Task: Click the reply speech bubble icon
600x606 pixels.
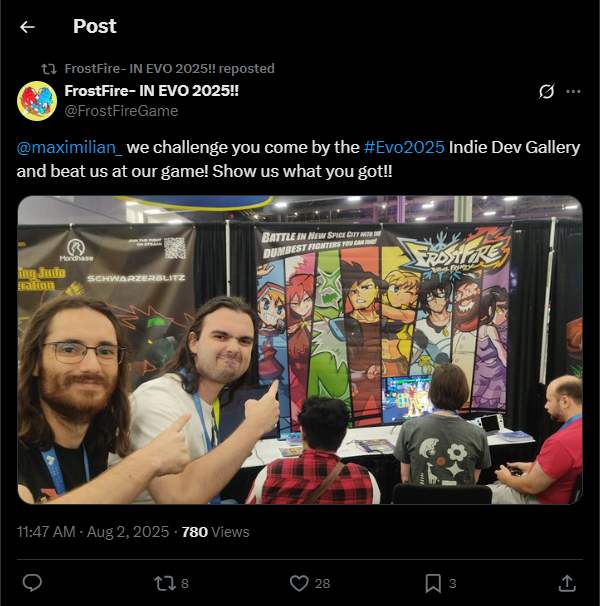Action: (32, 583)
